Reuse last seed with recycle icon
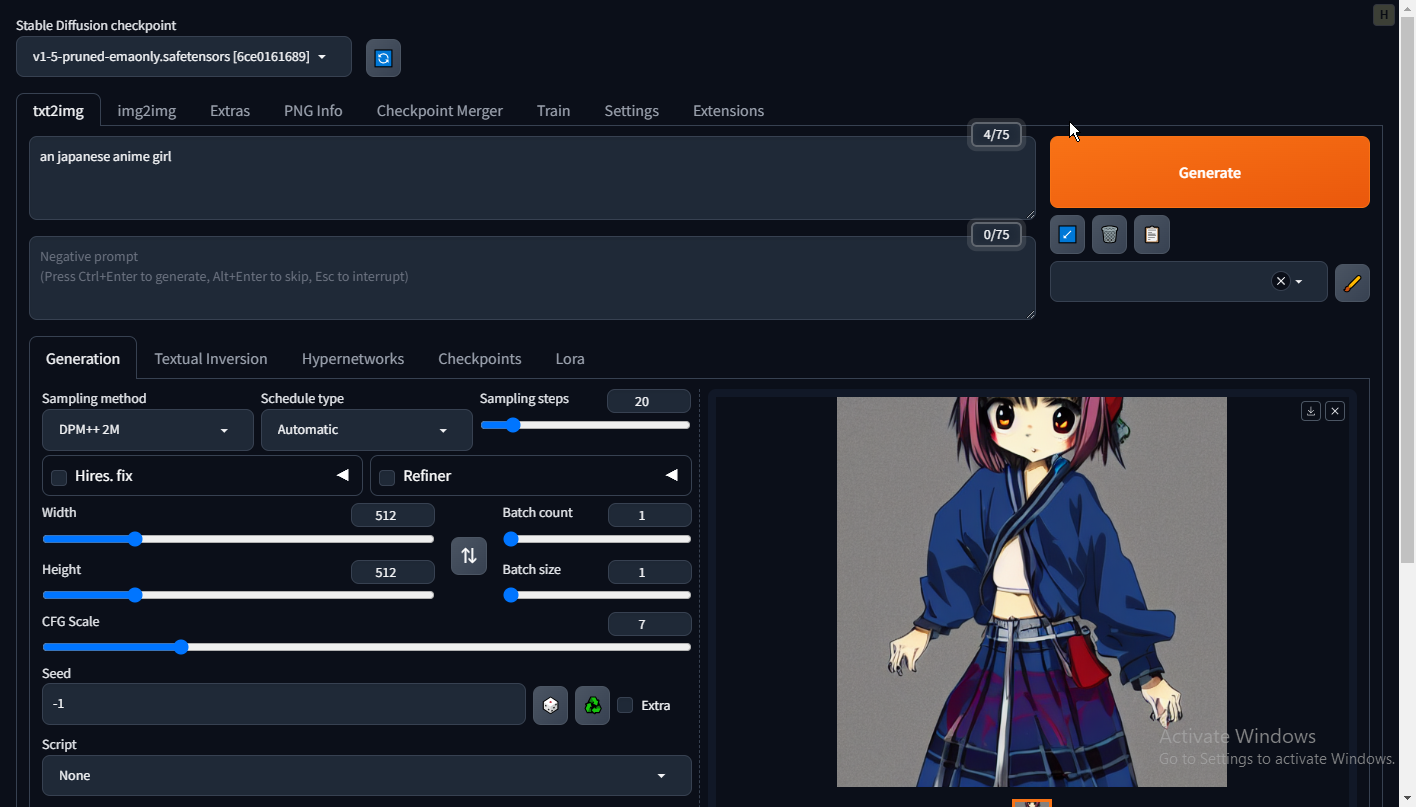Screen dimensions: 1416x807 [x=592, y=705]
